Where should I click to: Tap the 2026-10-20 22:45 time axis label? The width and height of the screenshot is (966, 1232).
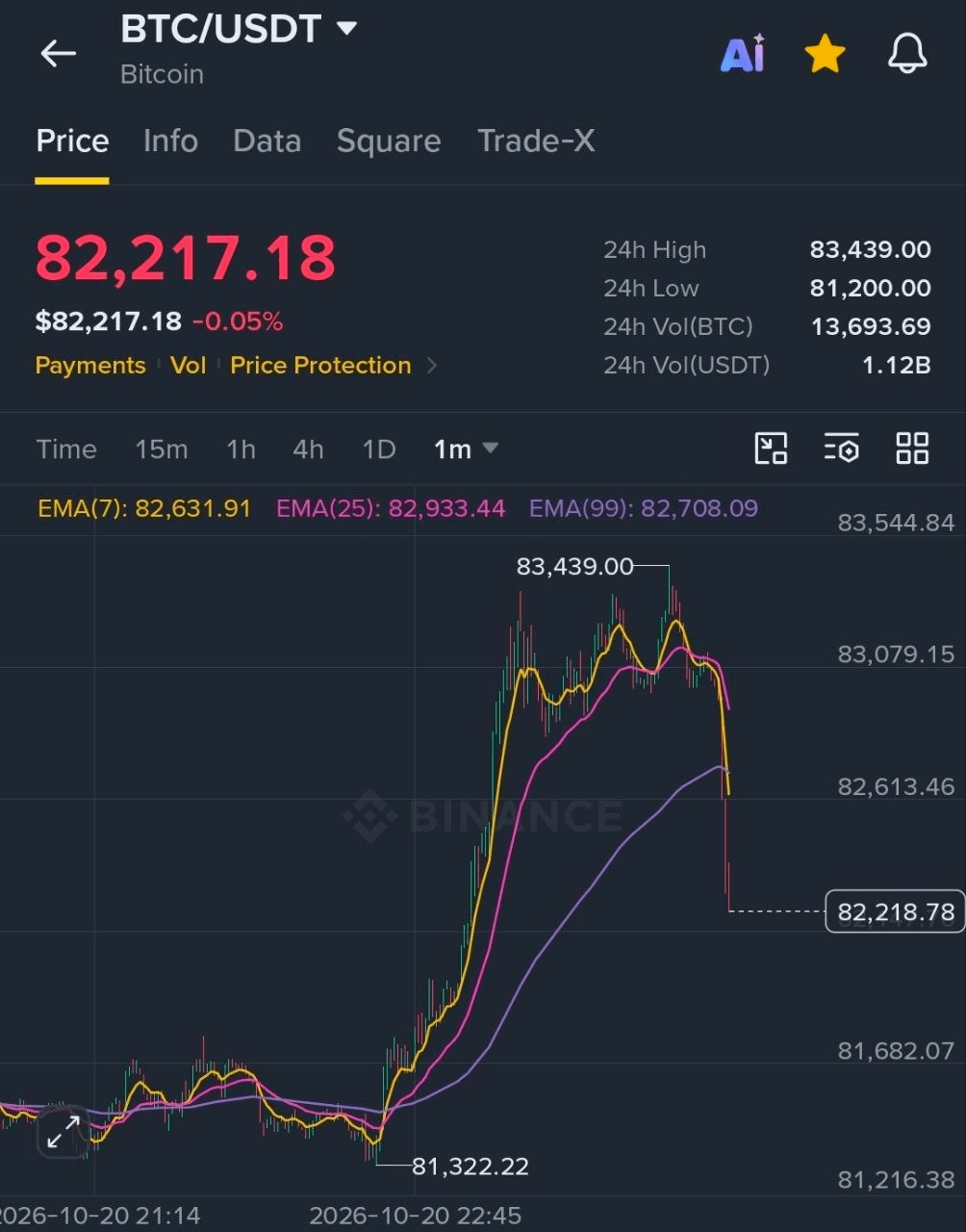tap(415, 1216)
